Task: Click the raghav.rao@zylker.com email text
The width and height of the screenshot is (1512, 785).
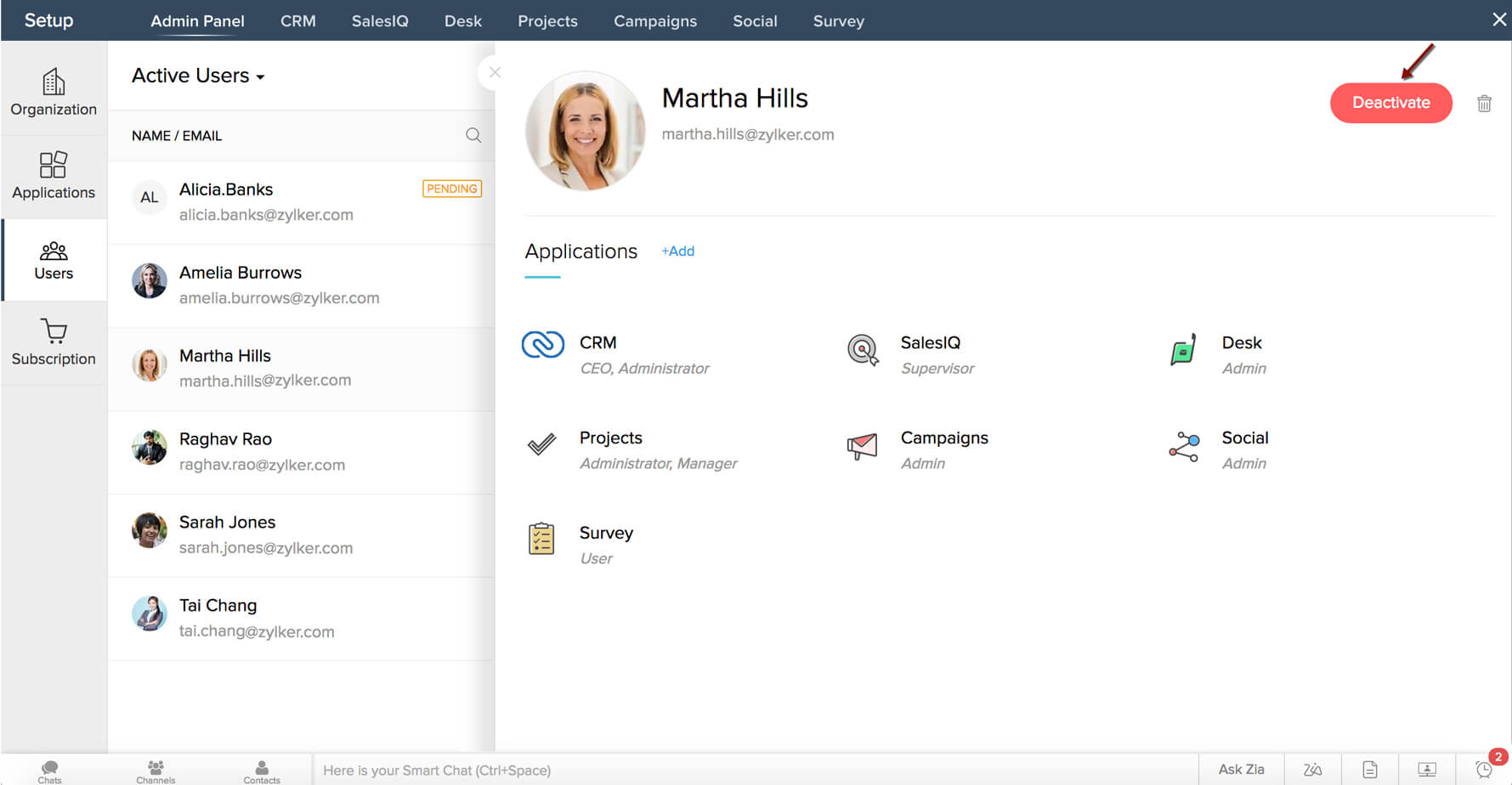Action: click(262, 465)
